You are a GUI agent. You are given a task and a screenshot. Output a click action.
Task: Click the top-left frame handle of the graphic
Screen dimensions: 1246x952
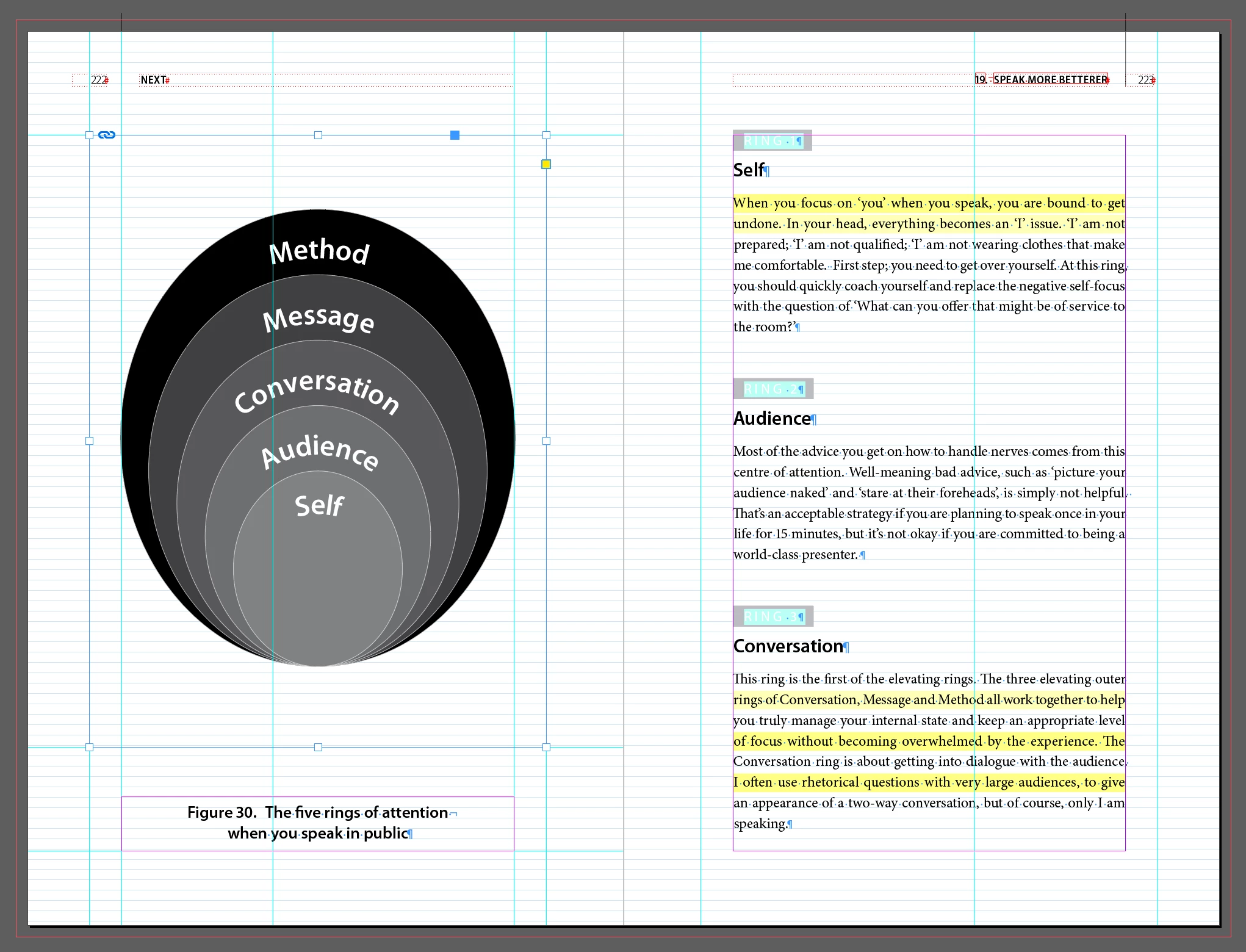(x=90, y=135)
